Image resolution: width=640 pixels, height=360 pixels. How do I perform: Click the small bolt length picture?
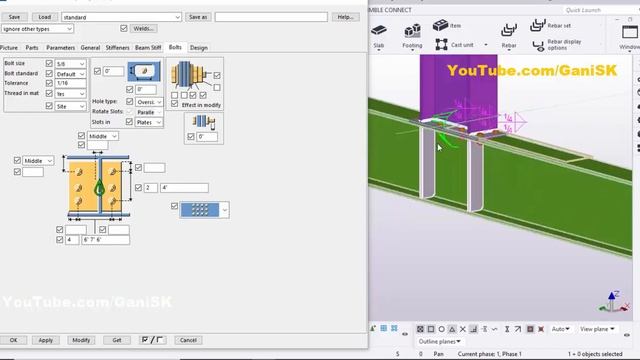(203, 122)
